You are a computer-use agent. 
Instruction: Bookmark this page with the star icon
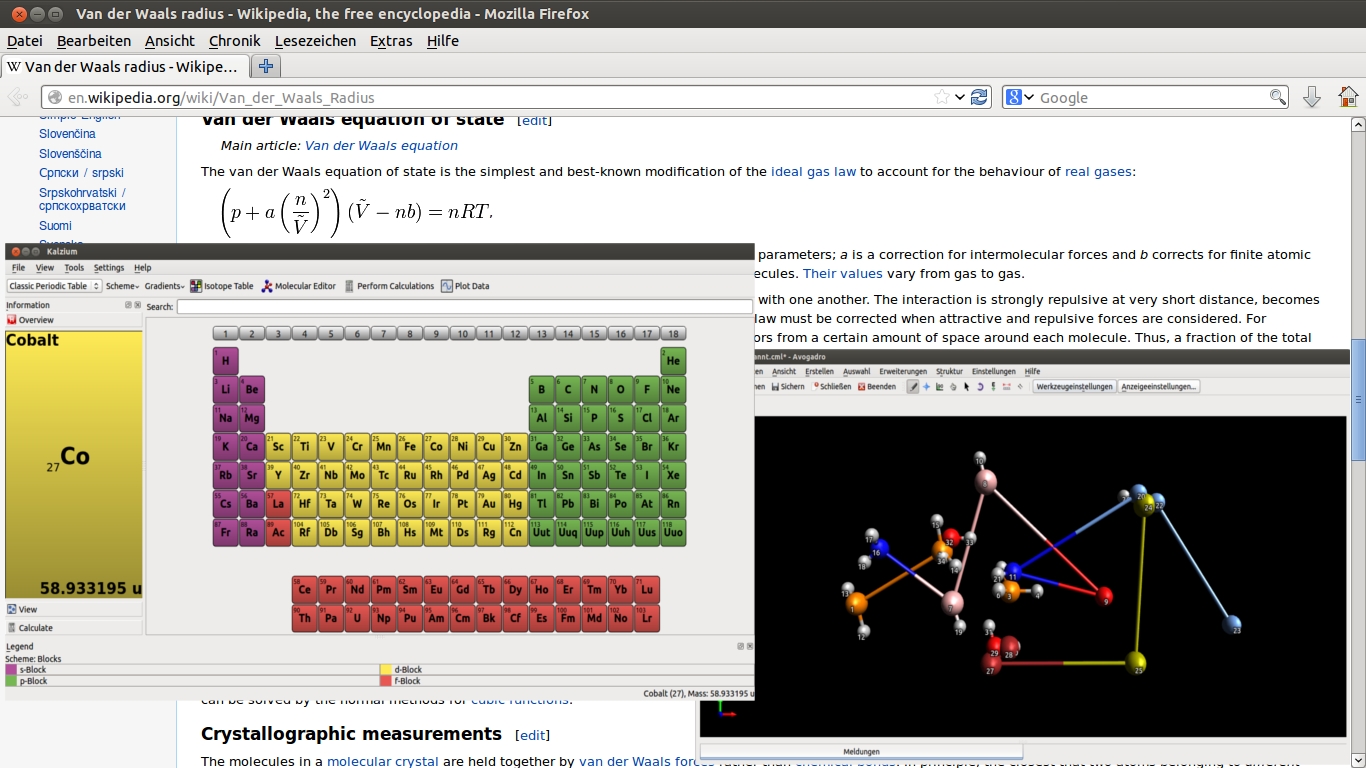(942, 97)
